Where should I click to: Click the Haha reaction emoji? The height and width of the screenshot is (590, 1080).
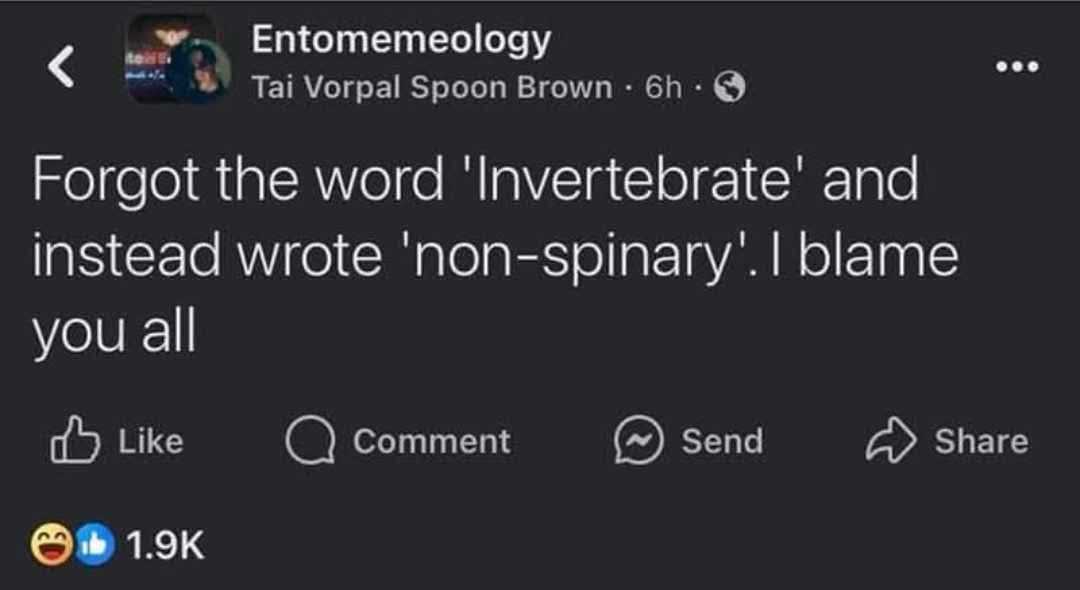coord(49,545)
